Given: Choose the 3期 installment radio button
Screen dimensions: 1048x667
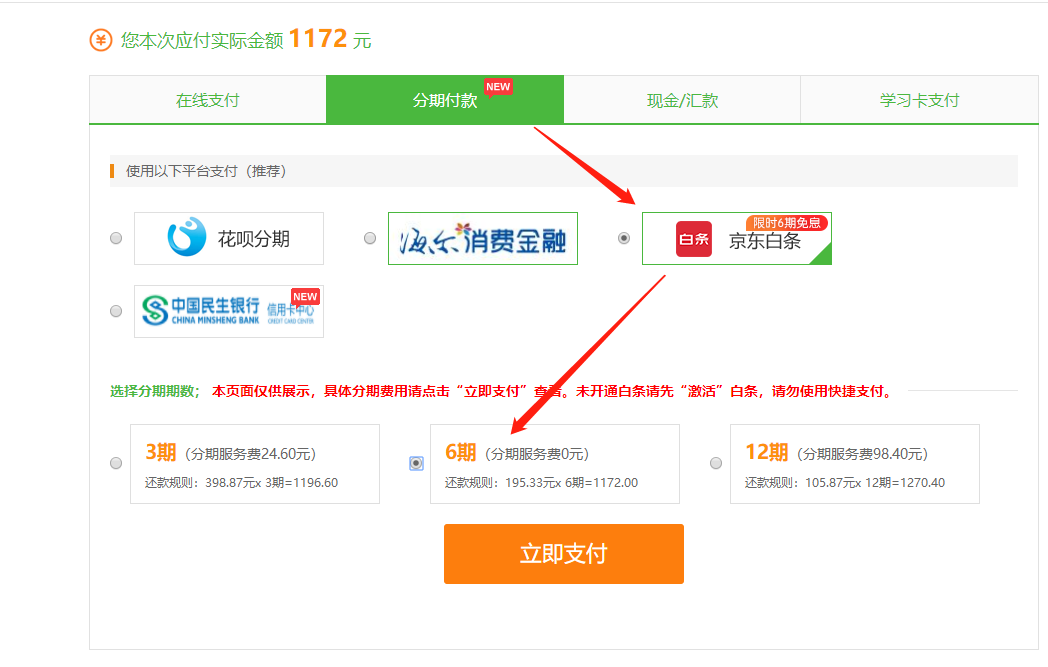Looking at the screenshot, I should click(x=116, y=463).
